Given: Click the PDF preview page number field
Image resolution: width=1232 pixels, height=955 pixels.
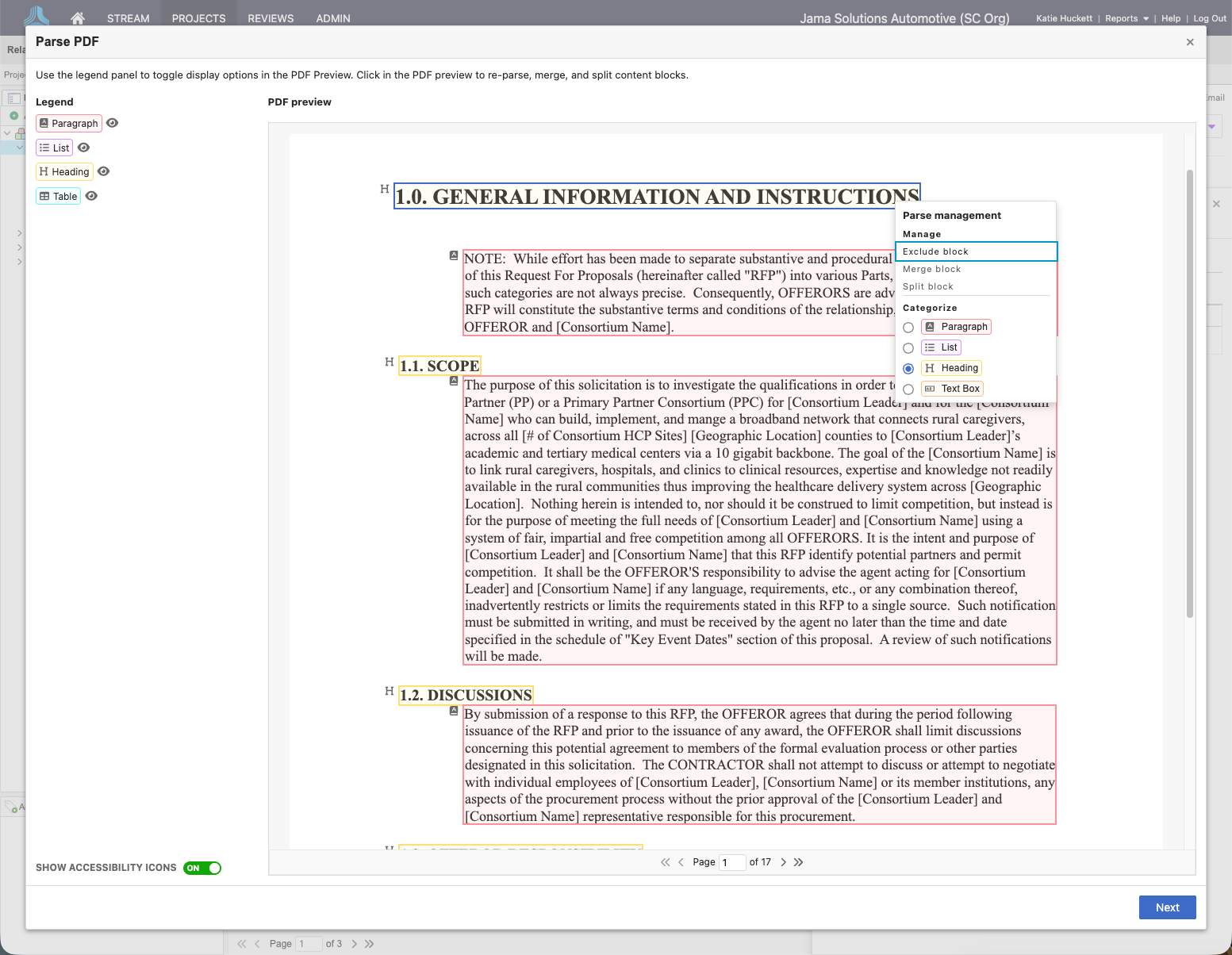Looking at the screenshot, I should (732, 862).
